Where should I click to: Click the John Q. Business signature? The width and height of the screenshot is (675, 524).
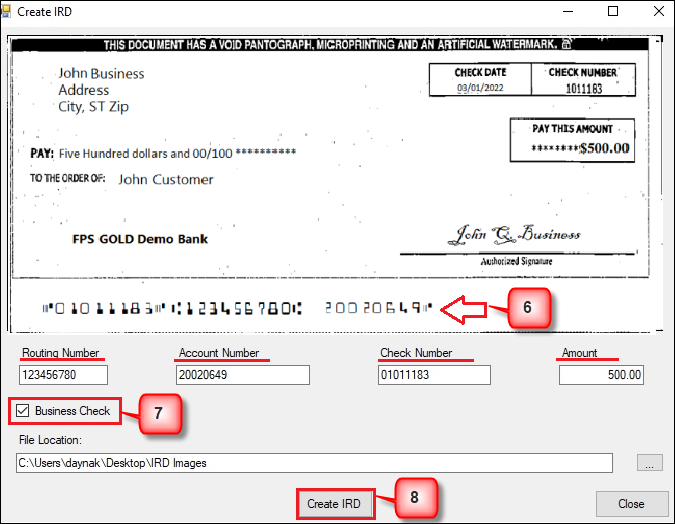(x=514, y=235)
